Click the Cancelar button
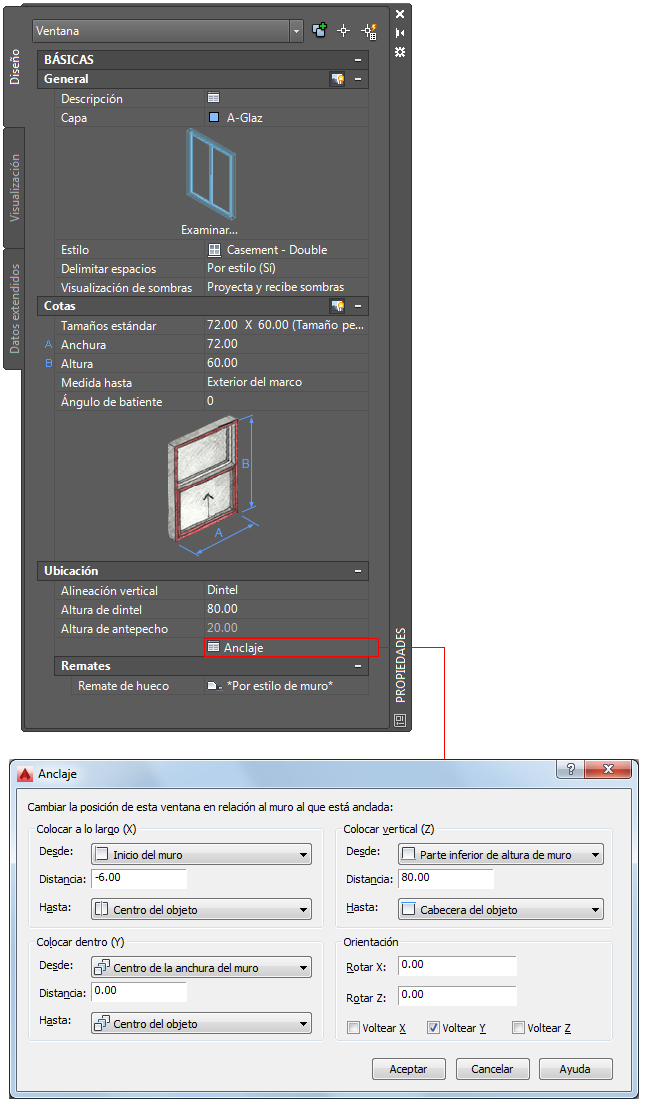Viewport: 657px width, 1117px height. [492, 1069]
